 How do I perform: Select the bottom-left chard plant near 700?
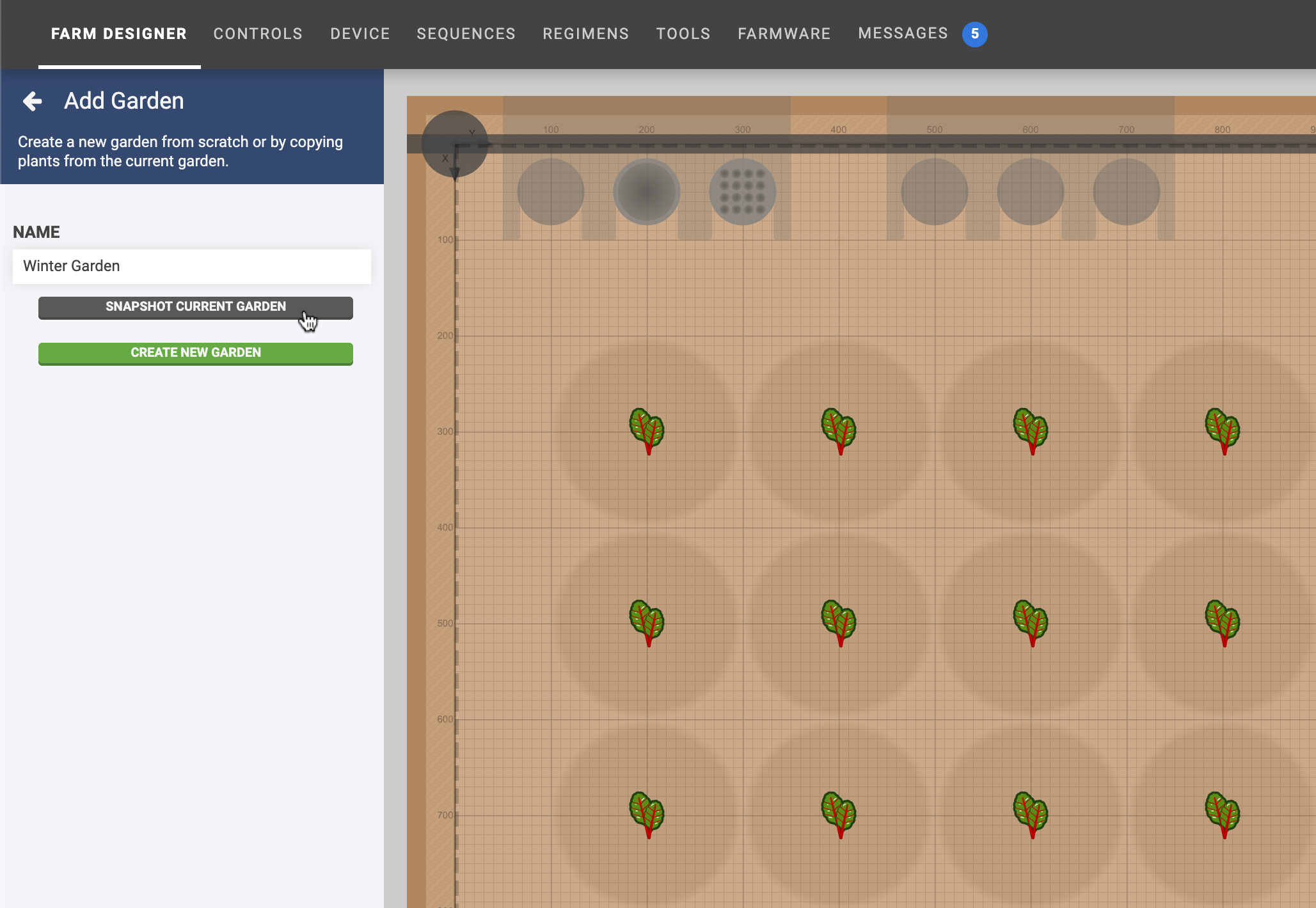click(x=647, y=814)
